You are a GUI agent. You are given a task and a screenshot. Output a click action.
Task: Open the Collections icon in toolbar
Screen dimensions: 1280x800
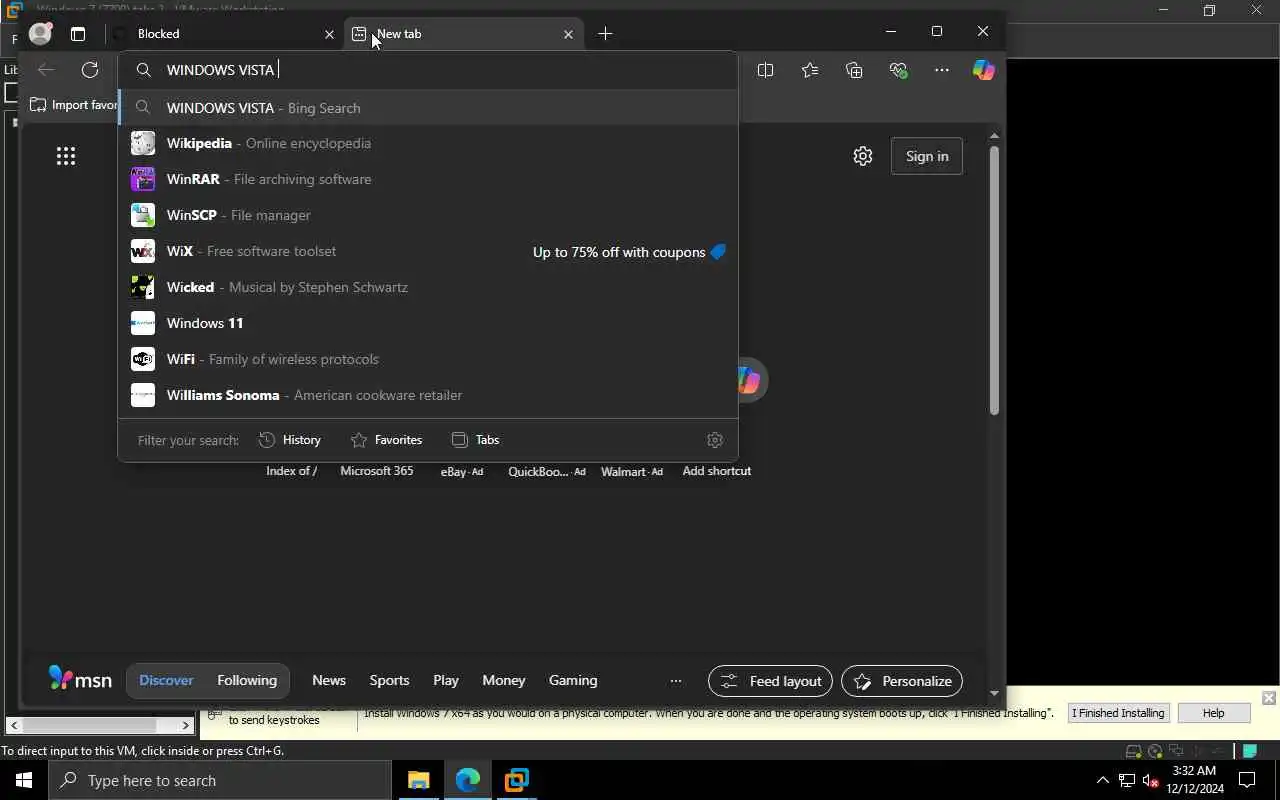click(x=854, y=70)
